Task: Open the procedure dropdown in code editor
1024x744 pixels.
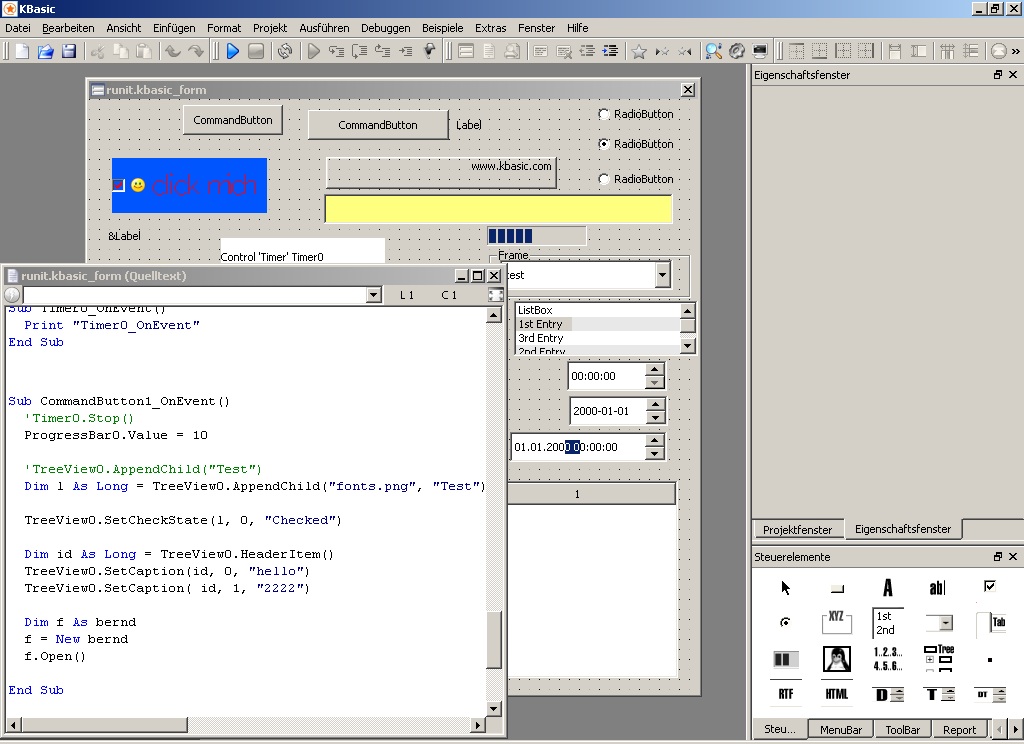Action: coord(373,295)
